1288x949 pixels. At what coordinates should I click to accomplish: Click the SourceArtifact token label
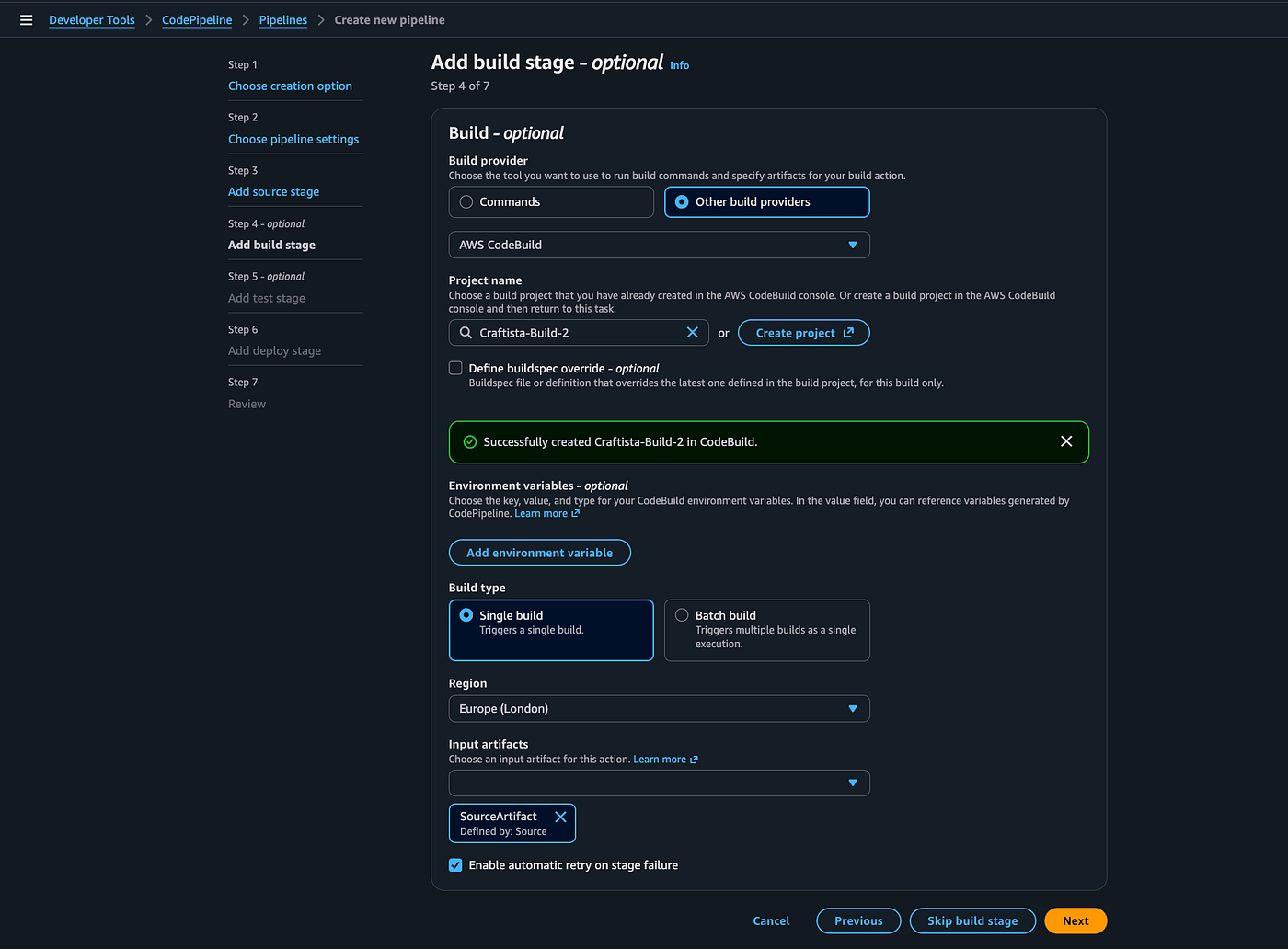click(499, 817)
